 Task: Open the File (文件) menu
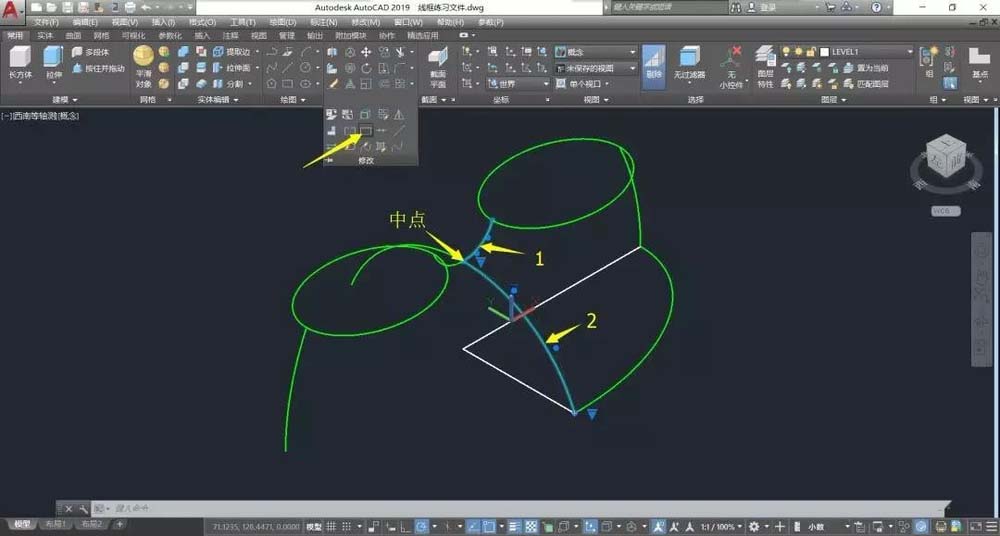point(45,22)
